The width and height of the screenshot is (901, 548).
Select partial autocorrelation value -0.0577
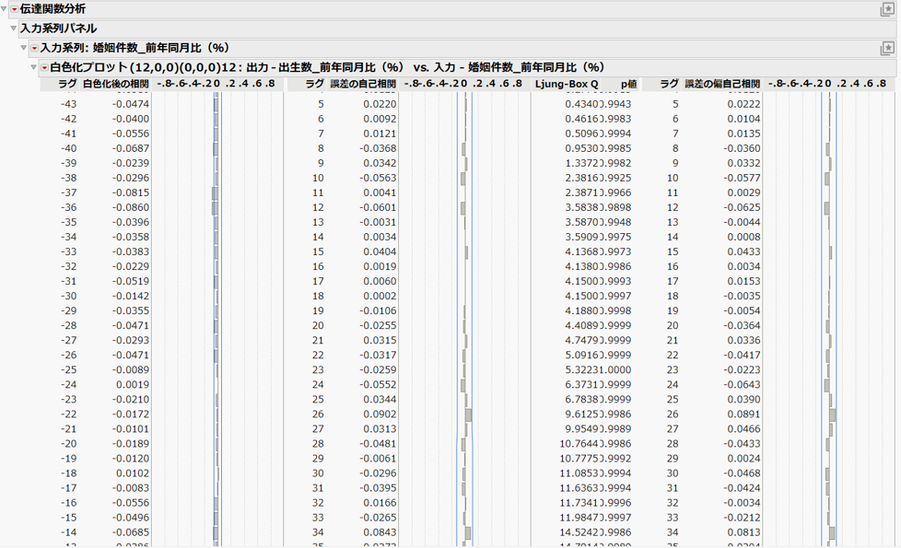coord(742,178)
